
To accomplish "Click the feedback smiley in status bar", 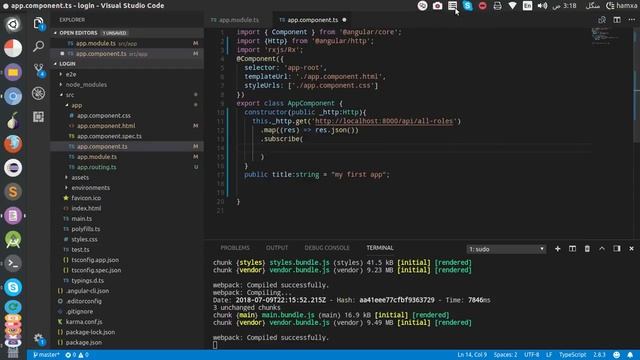I will (x=616, y=355).
